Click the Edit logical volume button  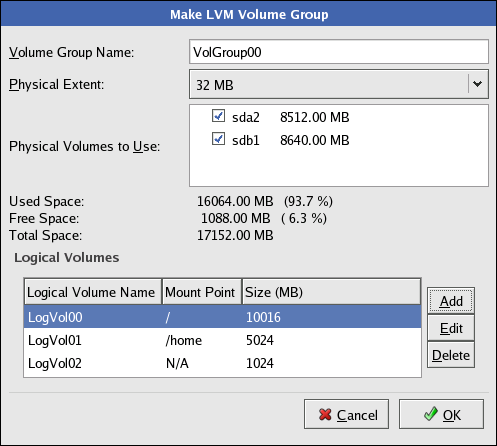coord(451,328)
